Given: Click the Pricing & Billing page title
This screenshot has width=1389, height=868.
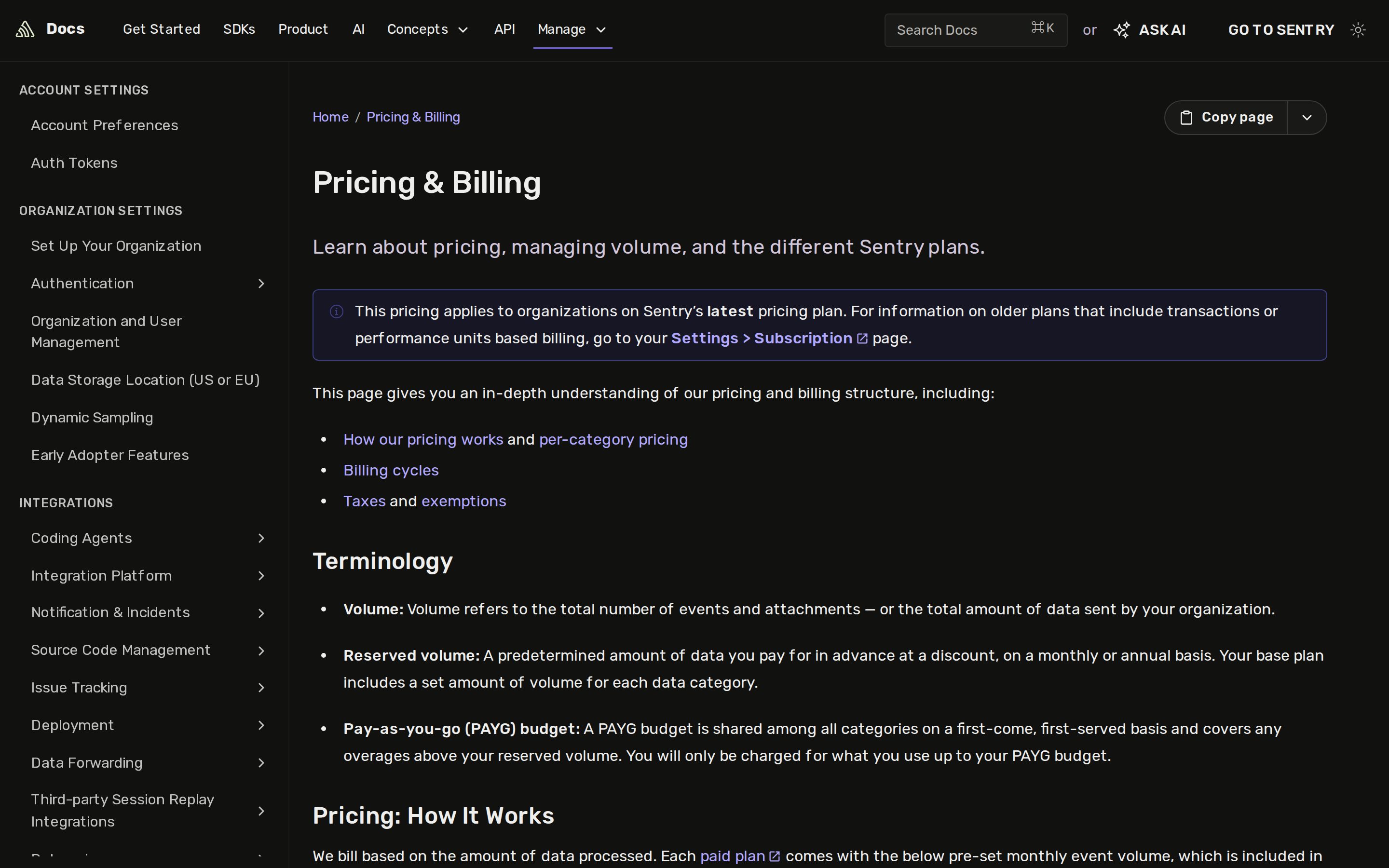Looking at the screenshot, I should click(427, 183).
